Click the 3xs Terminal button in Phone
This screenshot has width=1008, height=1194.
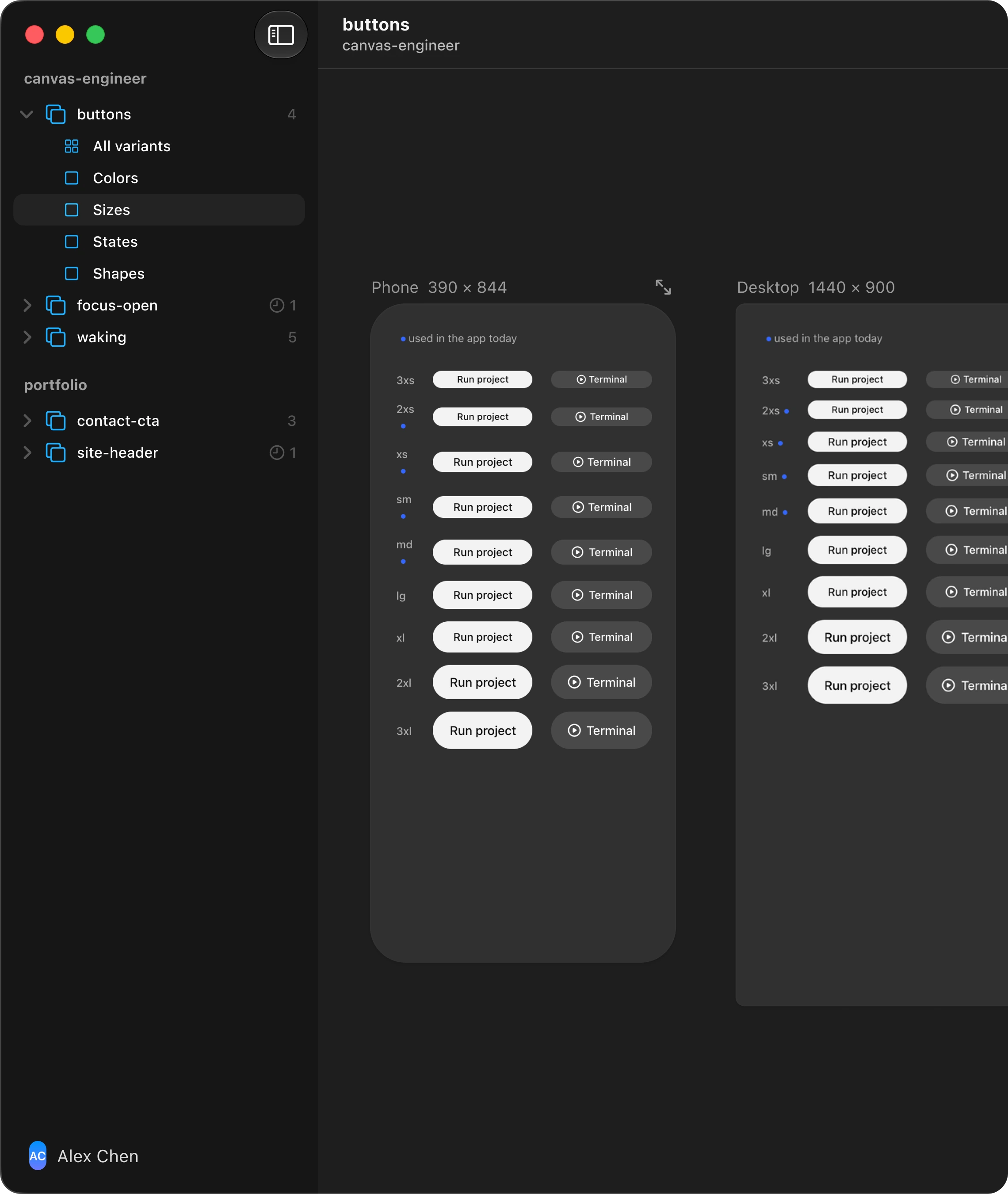tap(601, 379)
